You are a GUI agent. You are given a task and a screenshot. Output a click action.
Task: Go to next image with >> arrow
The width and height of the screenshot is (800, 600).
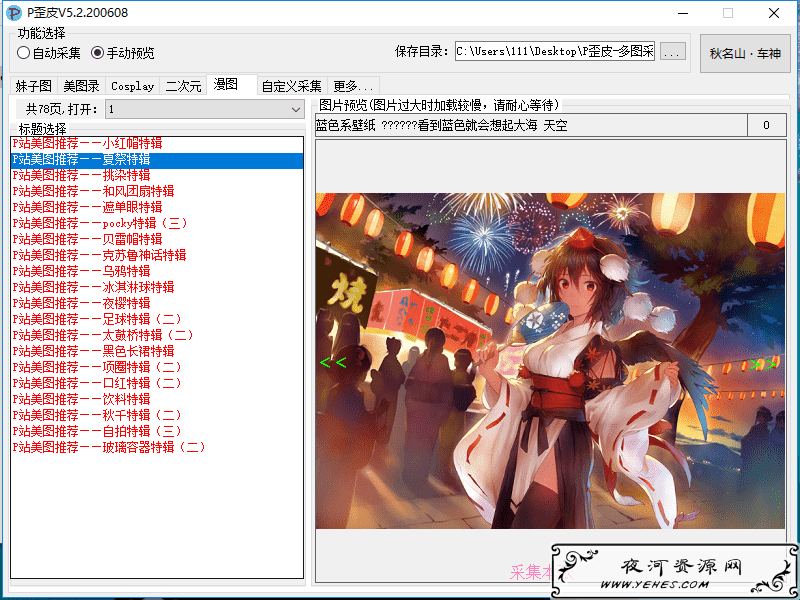click(x=763, y=364)
